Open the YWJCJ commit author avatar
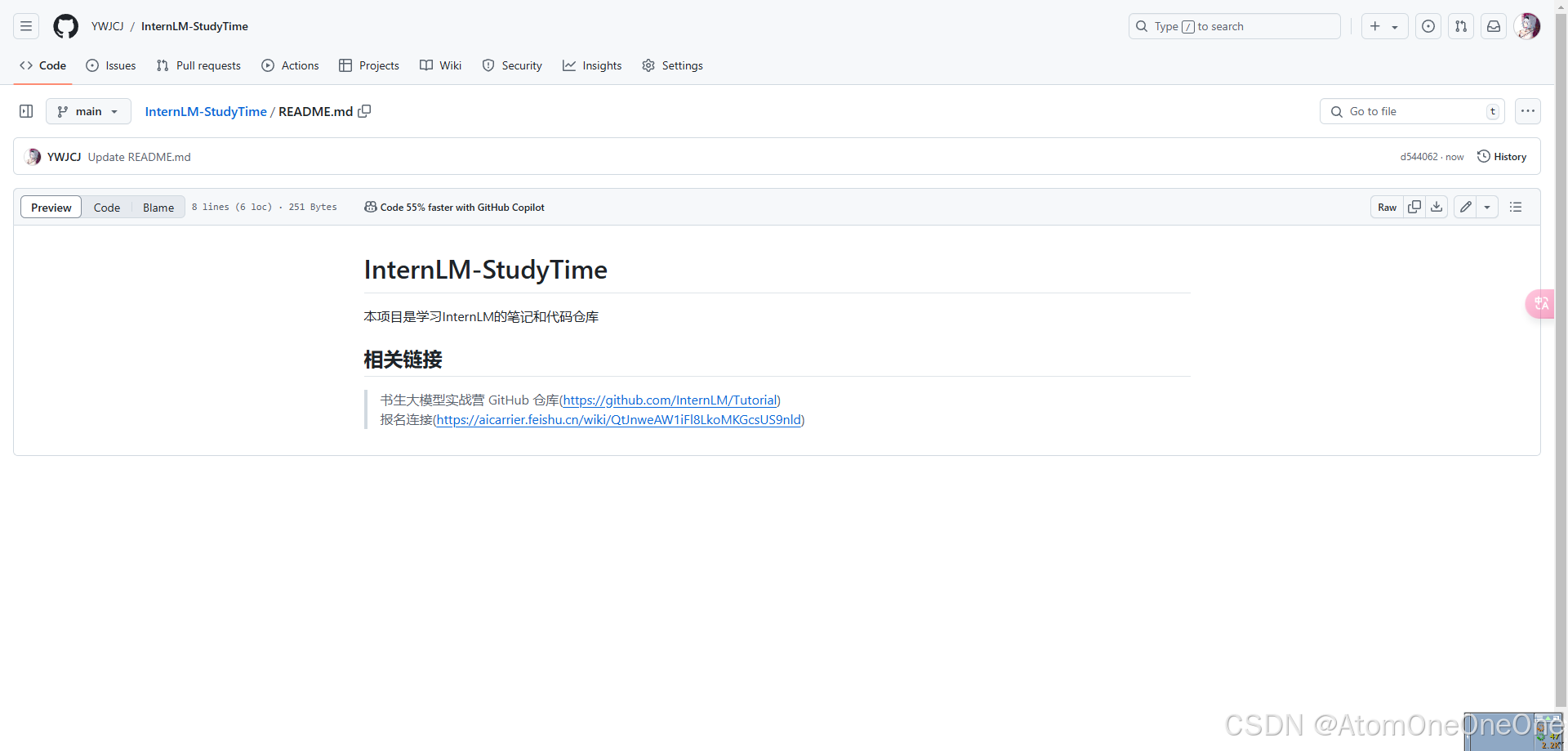 pos(33,157)
